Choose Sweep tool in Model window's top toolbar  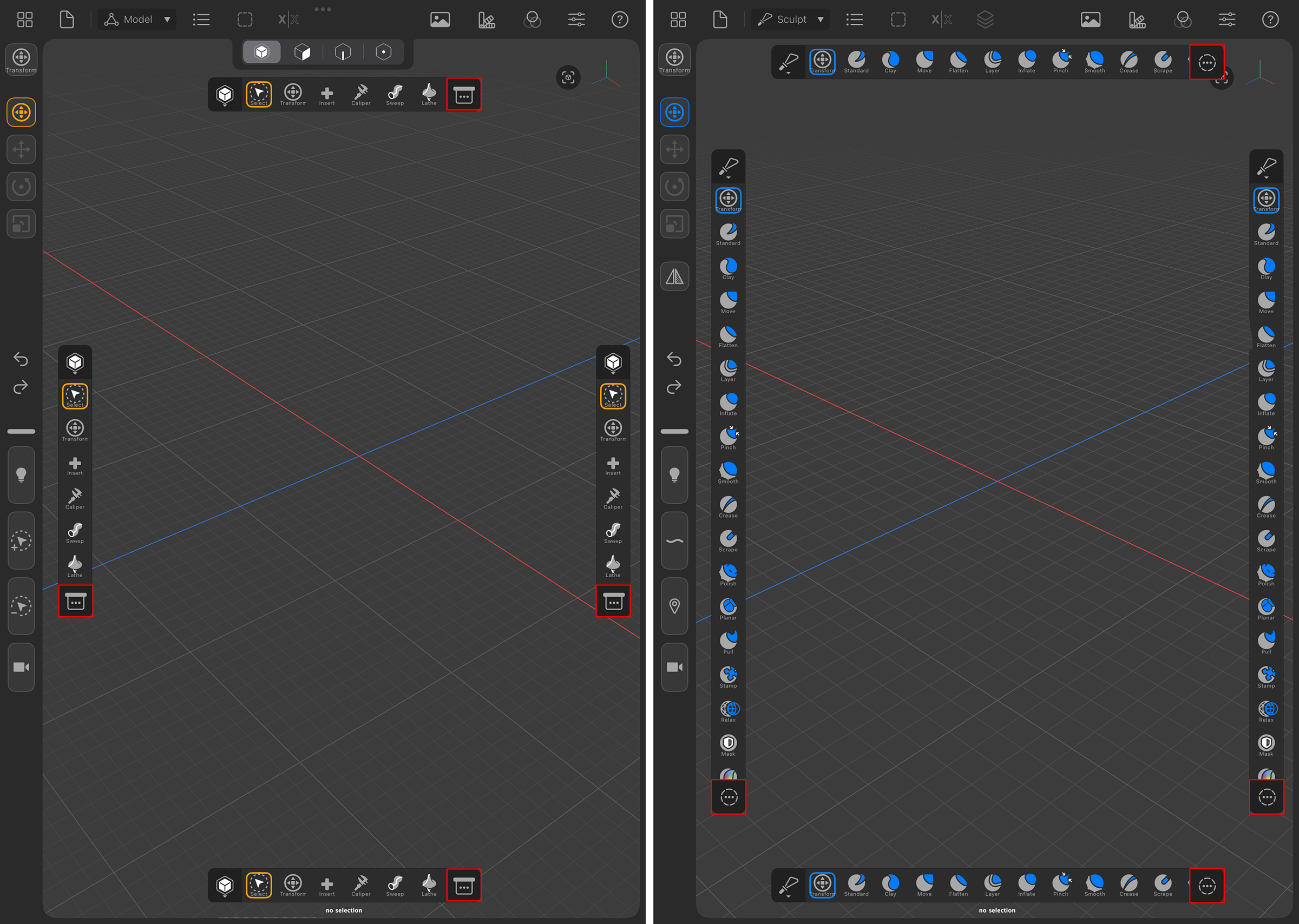pos(395,94)
